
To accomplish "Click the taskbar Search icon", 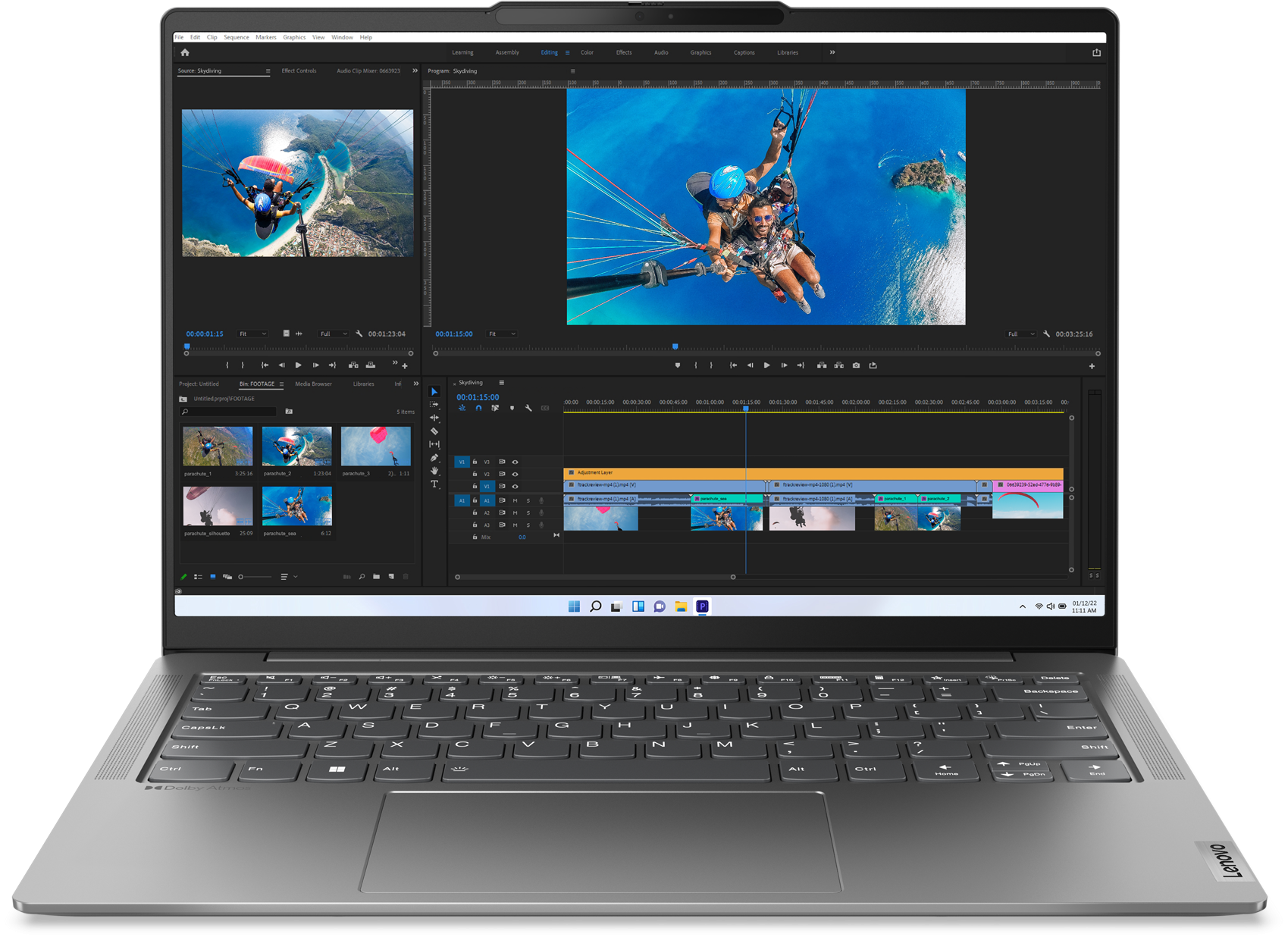I will tap(596, 606).
